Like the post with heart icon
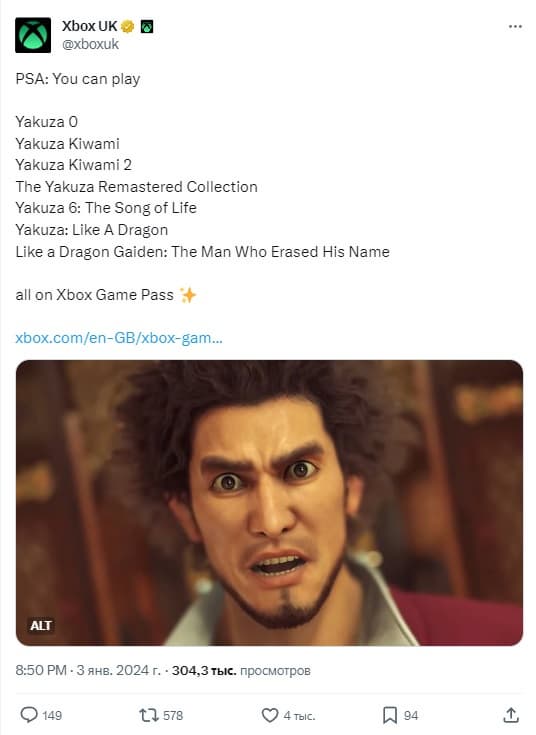 [270, 715]
